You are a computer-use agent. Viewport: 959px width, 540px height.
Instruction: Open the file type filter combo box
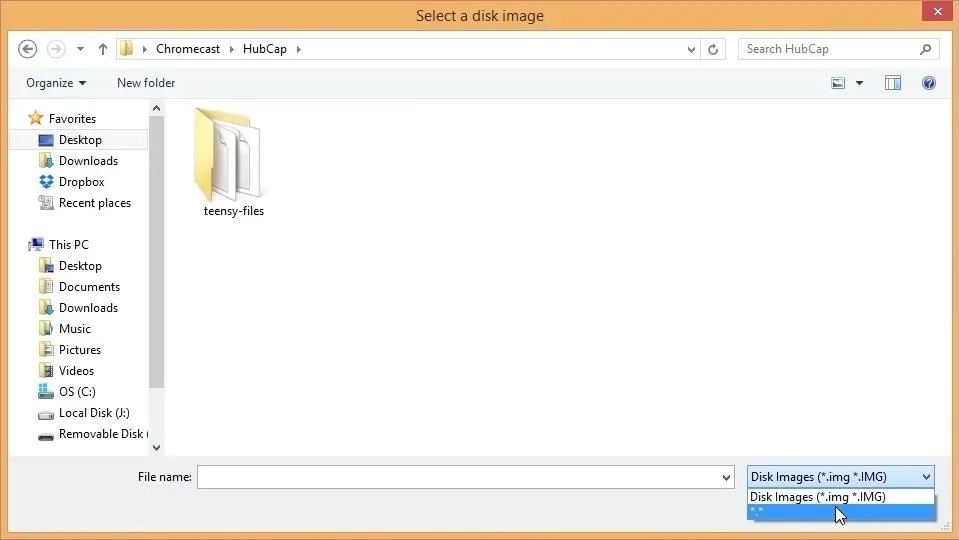click(840, 477)
